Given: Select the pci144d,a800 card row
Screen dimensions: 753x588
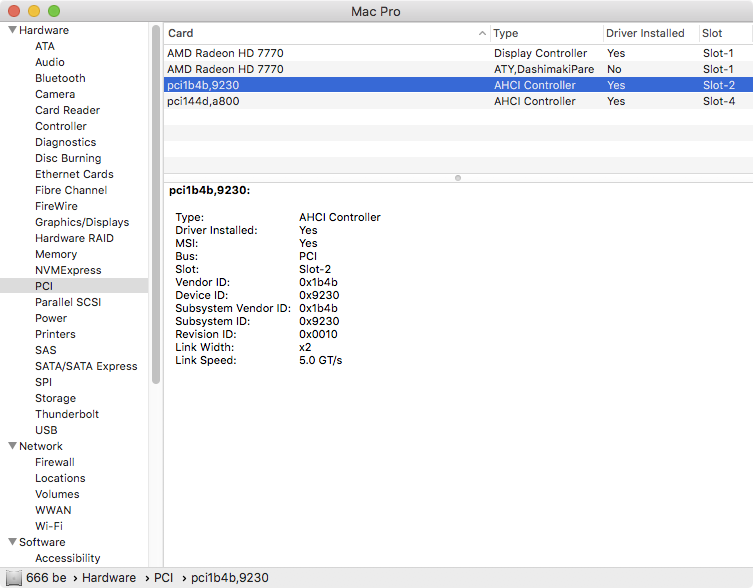Looking at the screenshot, I should click(x=458, y=101).
